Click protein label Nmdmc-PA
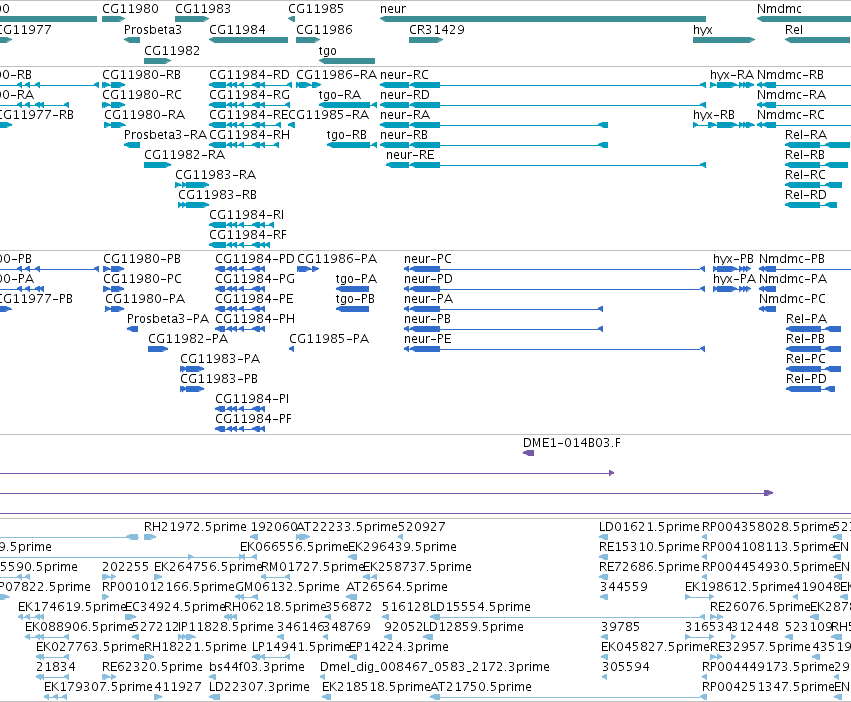This screenshot has width=851, height=702. (x=793, y=279)
